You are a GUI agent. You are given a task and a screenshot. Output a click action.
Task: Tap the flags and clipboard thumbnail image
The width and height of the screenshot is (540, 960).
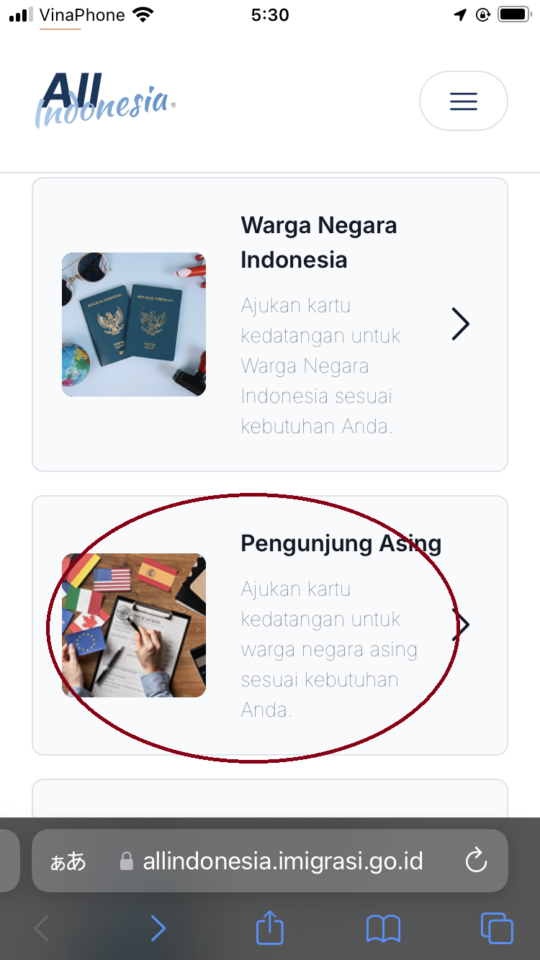pos(133,625)
